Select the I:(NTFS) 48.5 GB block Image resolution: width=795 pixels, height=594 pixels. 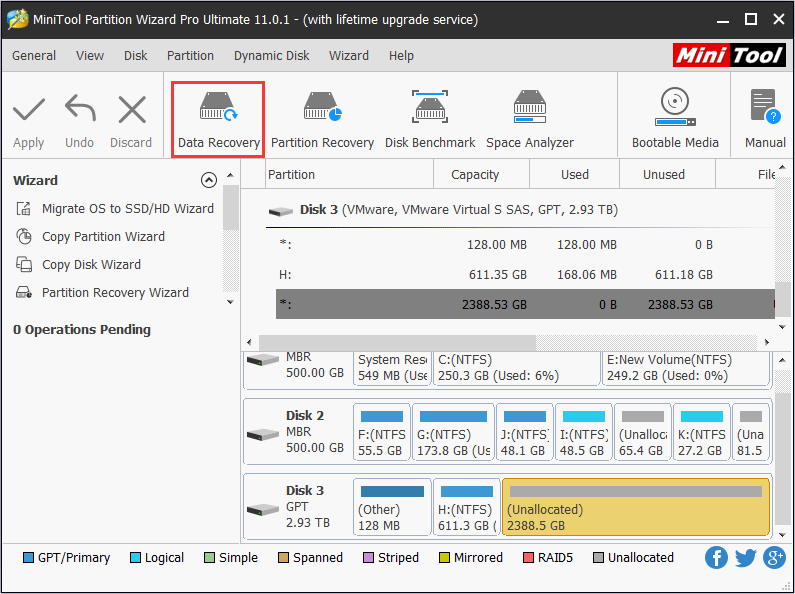583,433
